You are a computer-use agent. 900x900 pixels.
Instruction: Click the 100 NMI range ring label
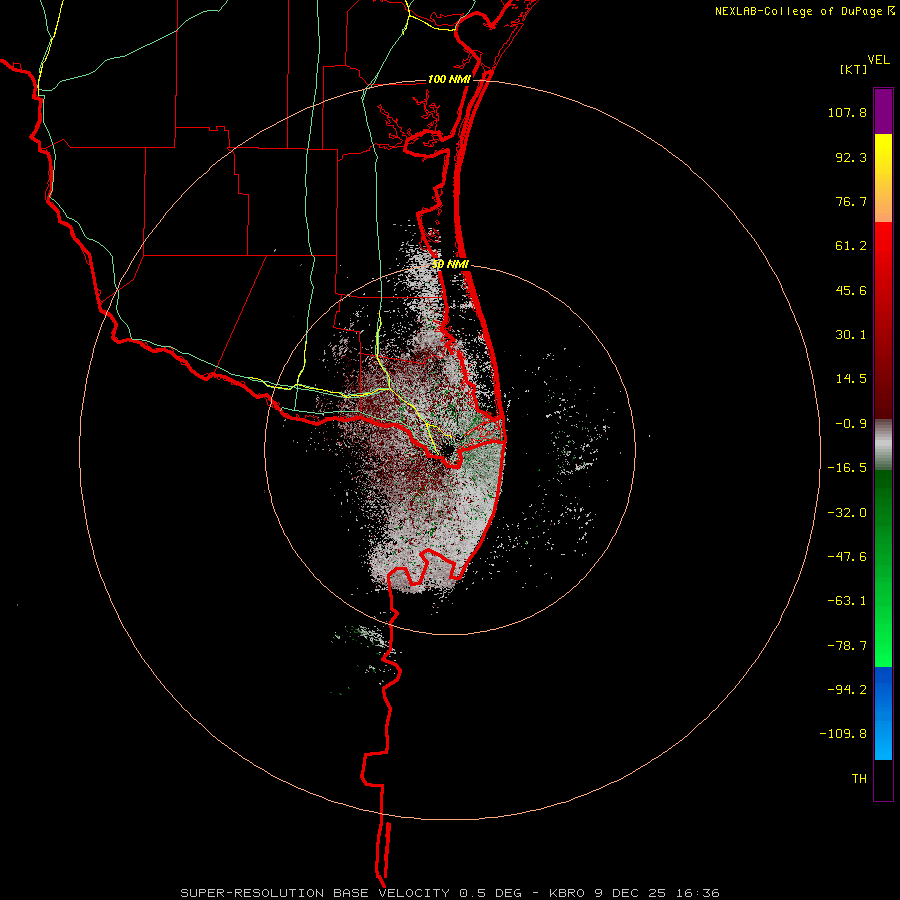point(449,79)
